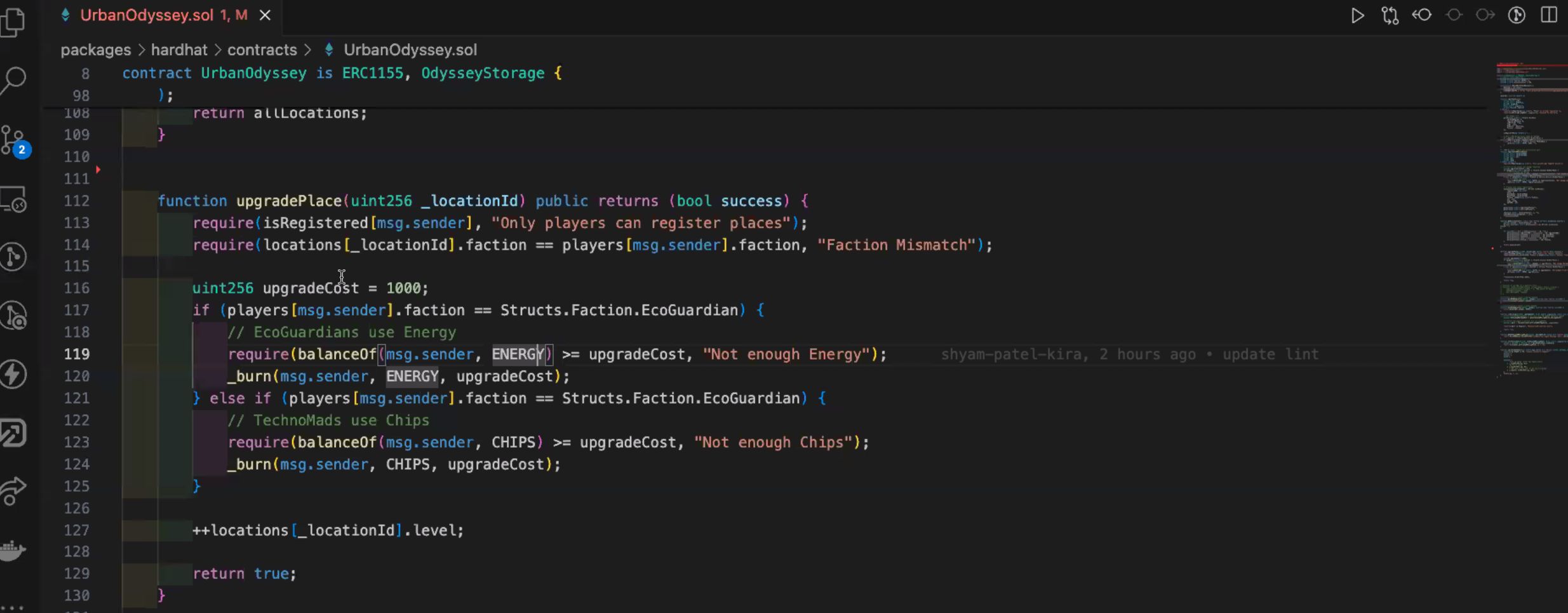This screenshot has height=613, width=1568.
Task: Open the square arrow extension icon in activity bar
Action: click(x=14, y=433)
